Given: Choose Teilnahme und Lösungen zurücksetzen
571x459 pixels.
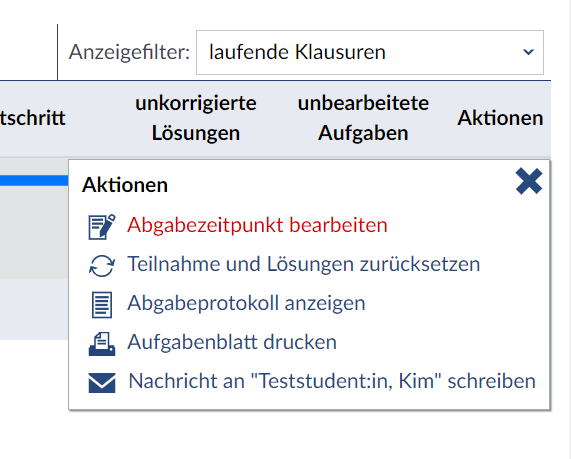Looking at the screenshot, I should (x=303, y=264).
